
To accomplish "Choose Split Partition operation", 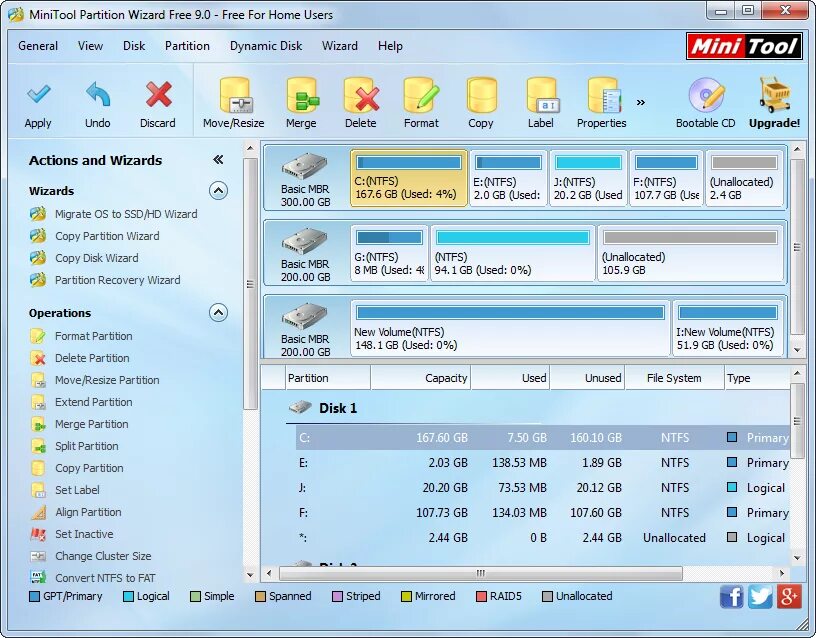I will pos(87,446).
